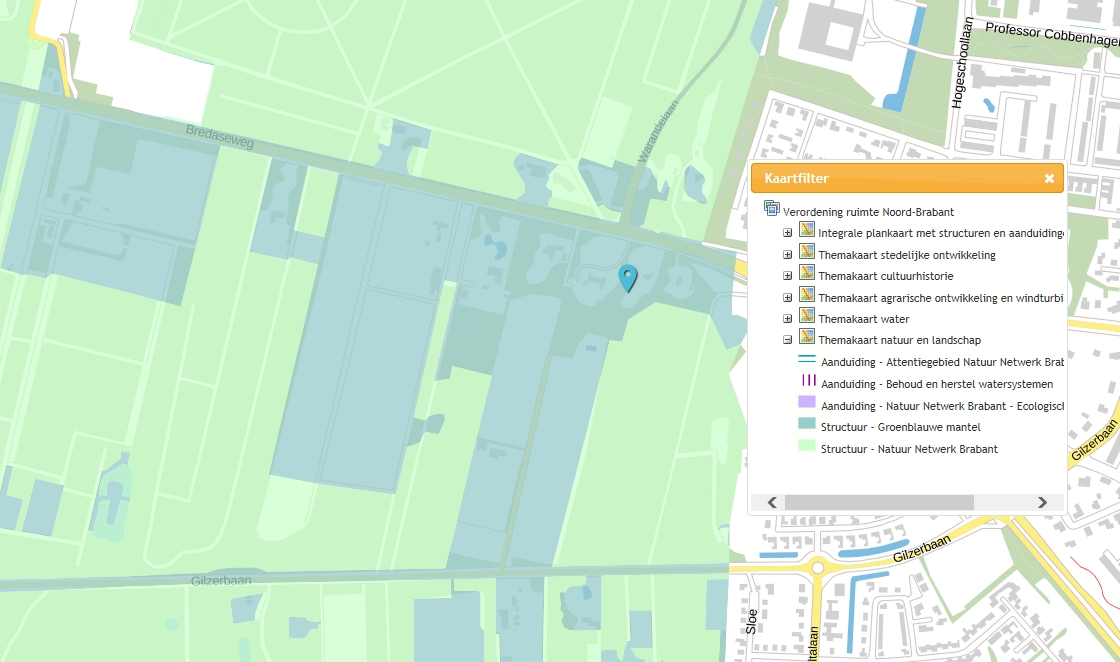Click 'Aanduiding - Attentiegebied Natuur Netwerk' legend text

tap(942, 362)
